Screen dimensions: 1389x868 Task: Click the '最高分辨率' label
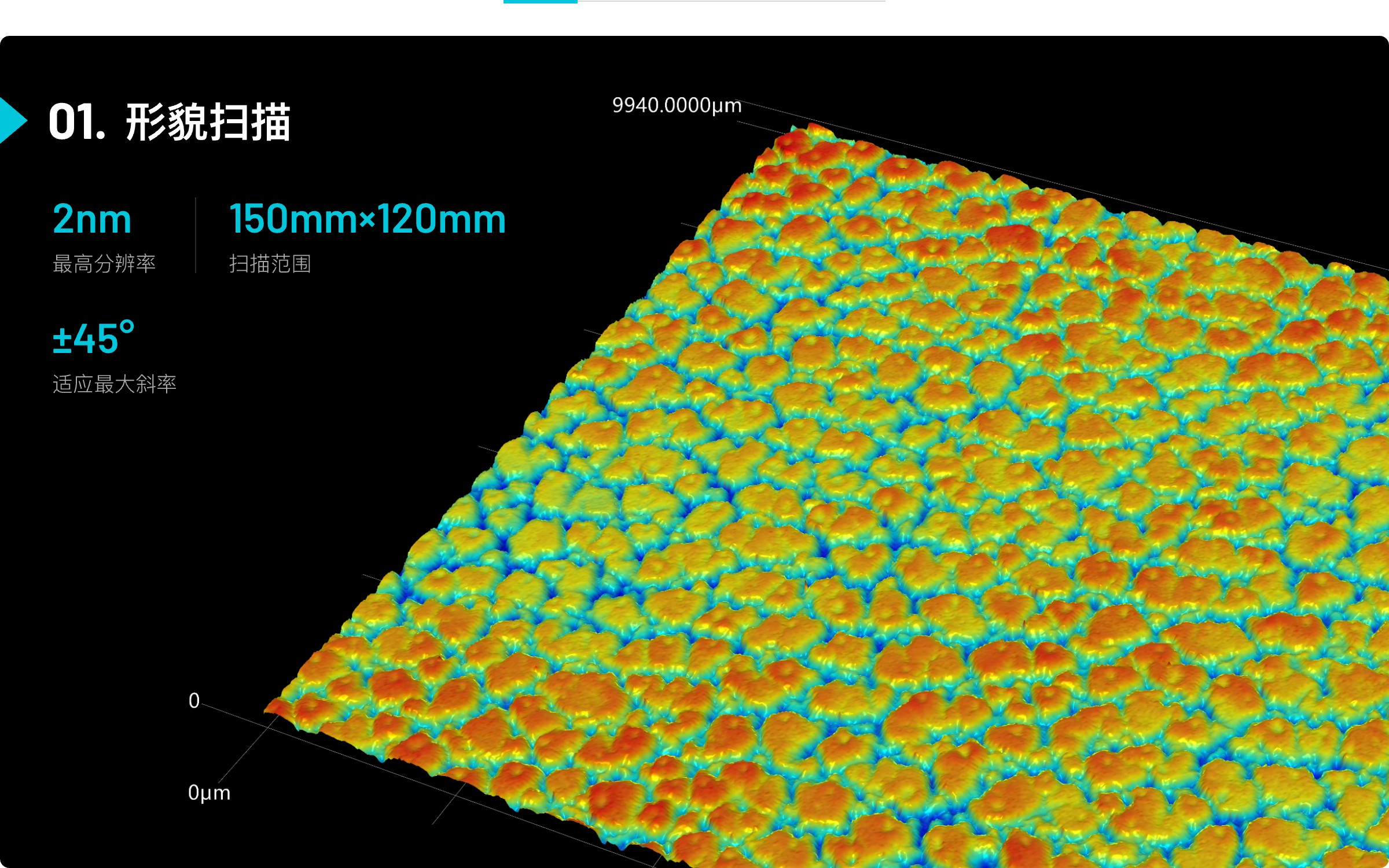(x=104, y=264)
